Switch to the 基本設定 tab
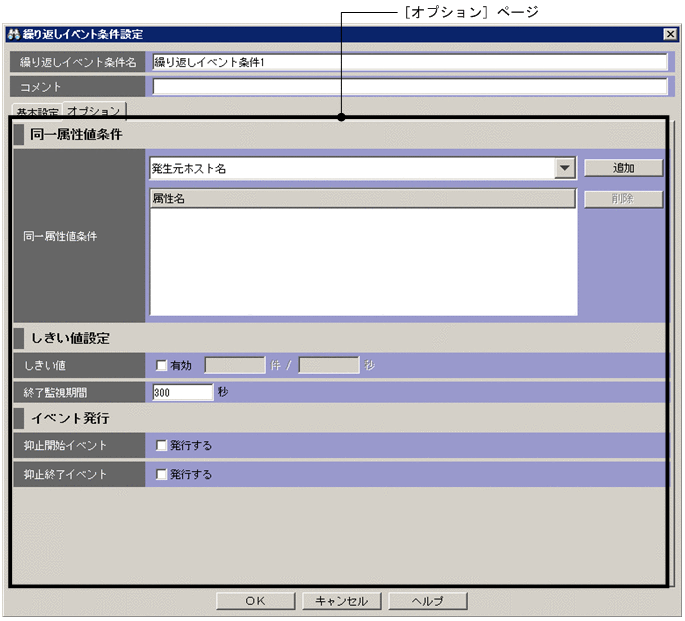 coord(37,112)
